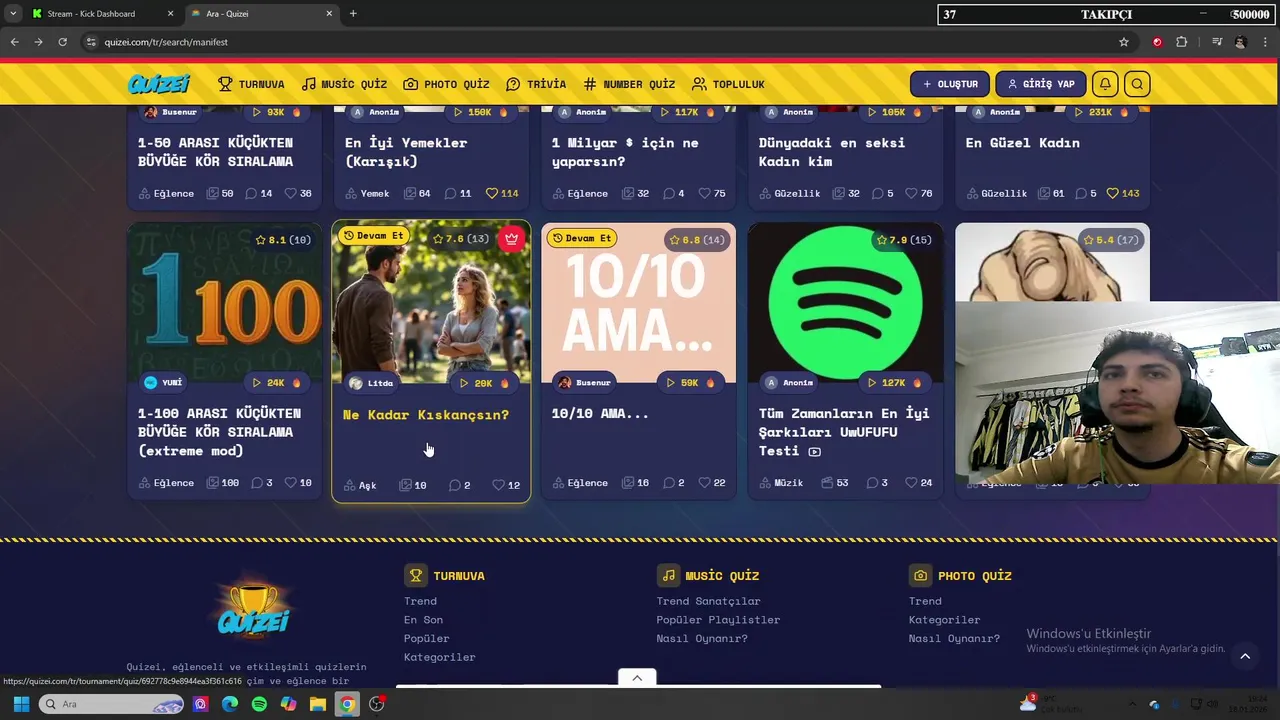Open the Spotify logo quiz thumbnail
The width and height of the screenshot is (1280, 720).
point(845,303)
